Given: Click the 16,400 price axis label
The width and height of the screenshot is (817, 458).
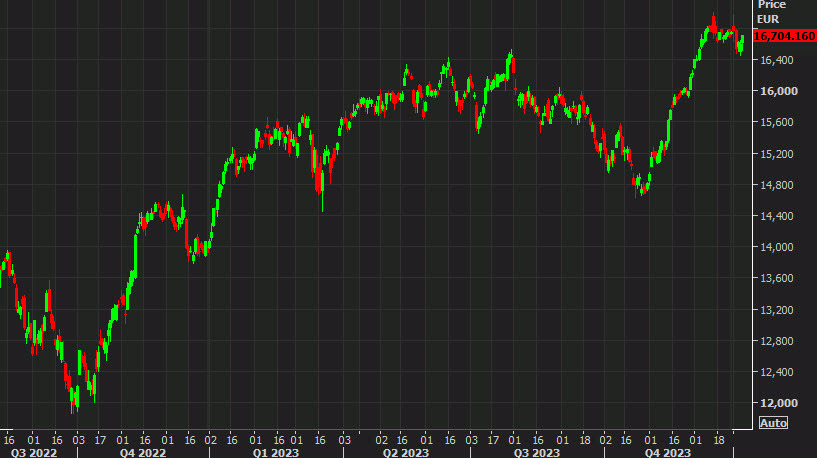Looking at the screenshot, I should pos(777,60).
